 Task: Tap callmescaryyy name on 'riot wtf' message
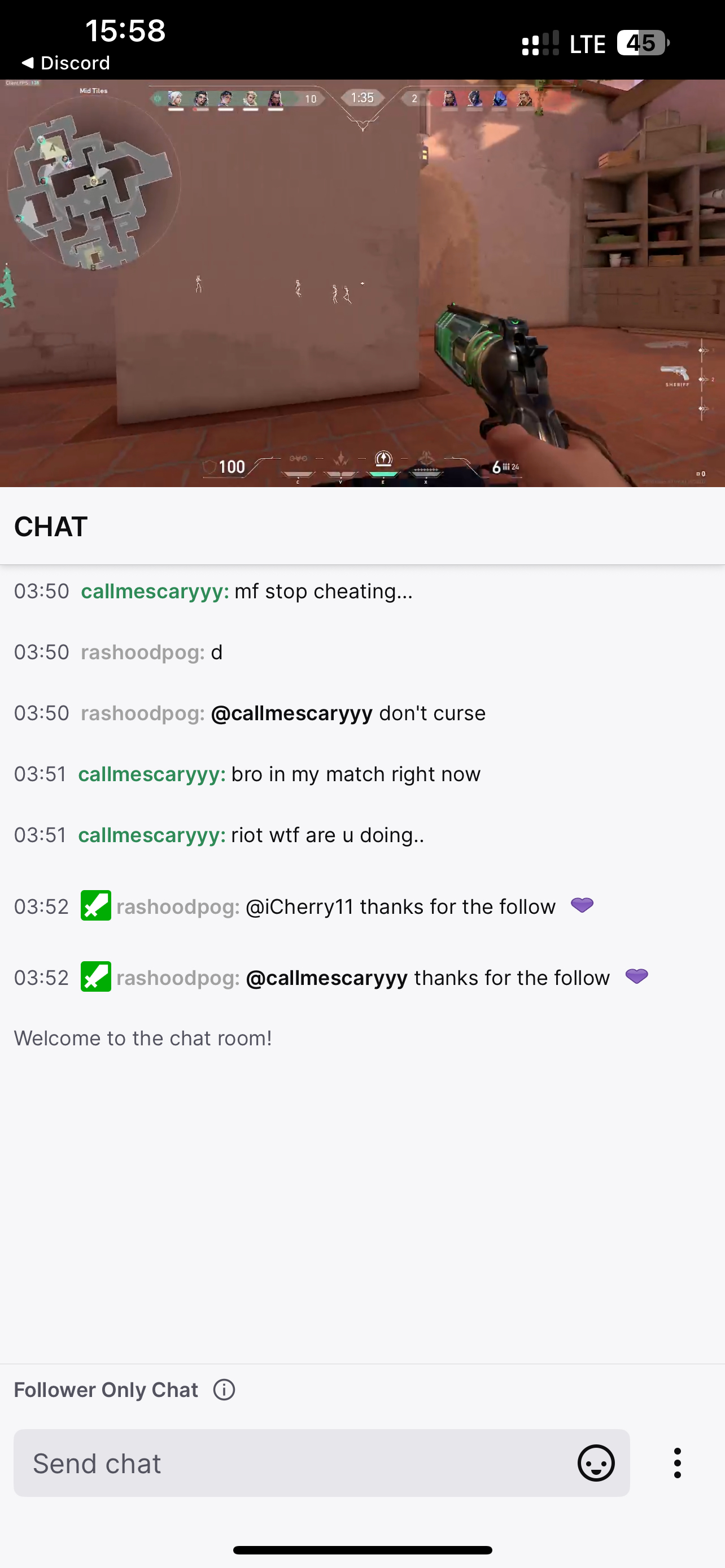[x=152, y=835]
